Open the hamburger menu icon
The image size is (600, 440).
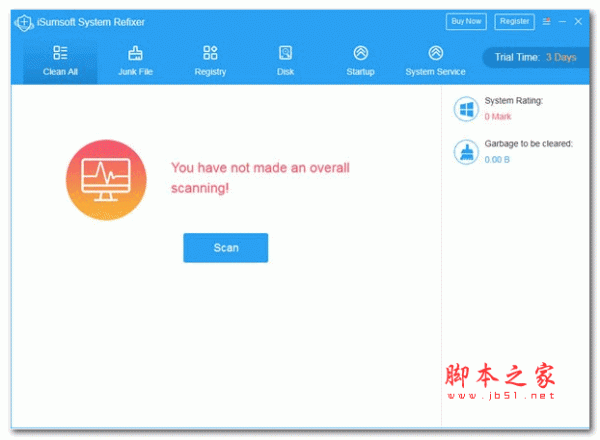[x=546, y=21]
